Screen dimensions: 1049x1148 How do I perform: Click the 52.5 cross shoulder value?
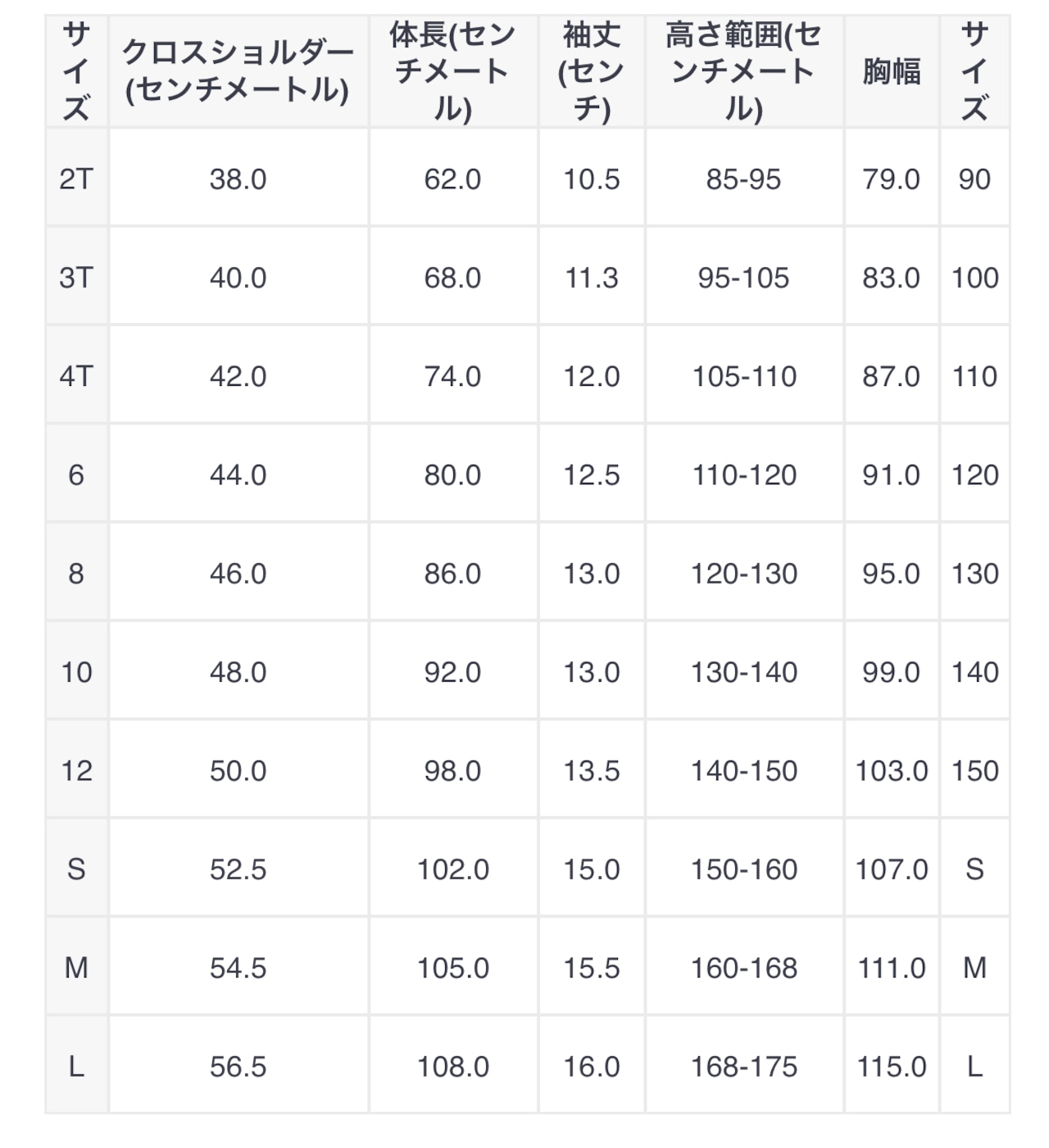pyautogui.click(x=238, y=869)
